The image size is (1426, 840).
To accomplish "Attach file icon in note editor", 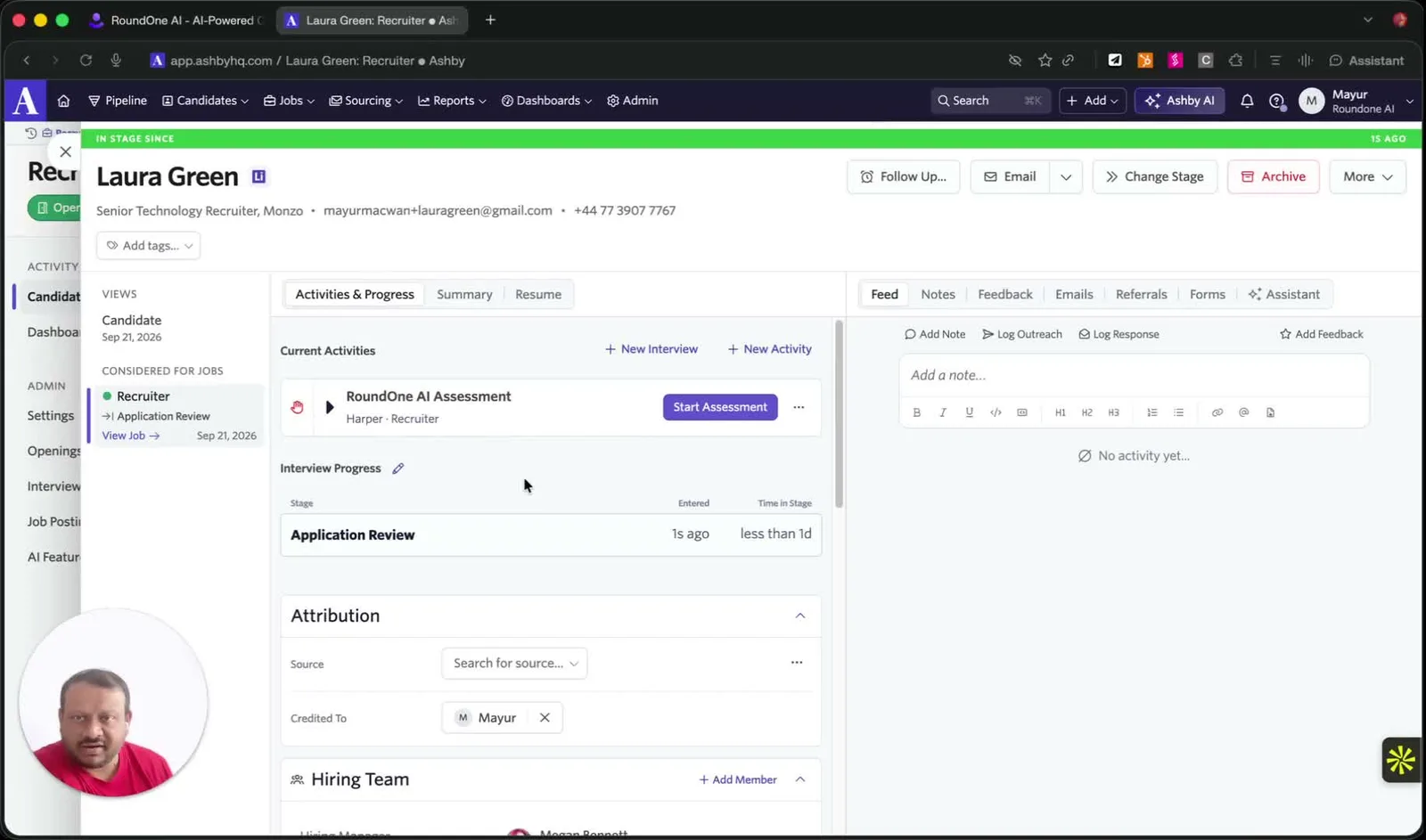I will pos(1271,412).
